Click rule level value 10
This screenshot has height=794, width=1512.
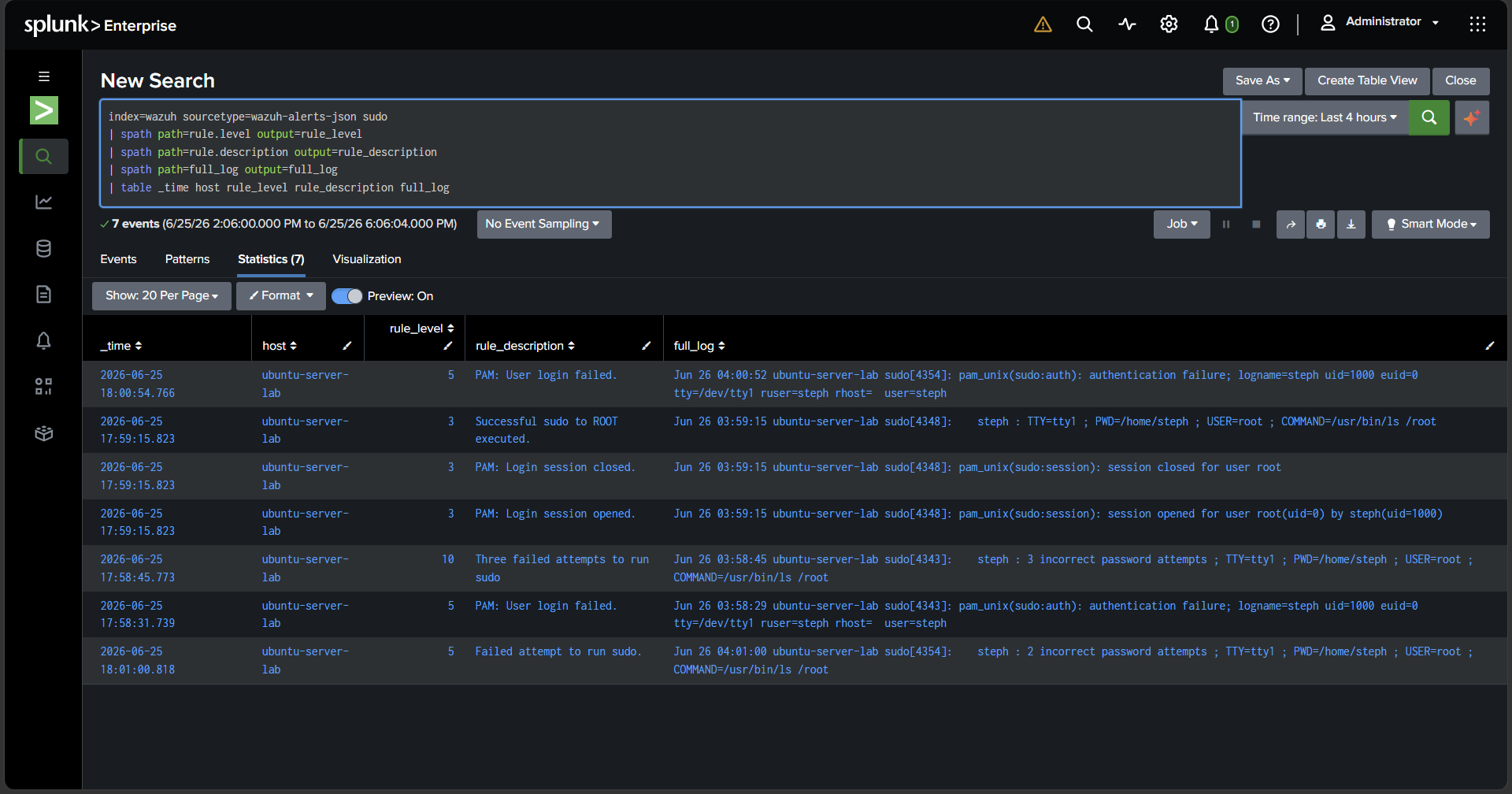pos(447,559)
